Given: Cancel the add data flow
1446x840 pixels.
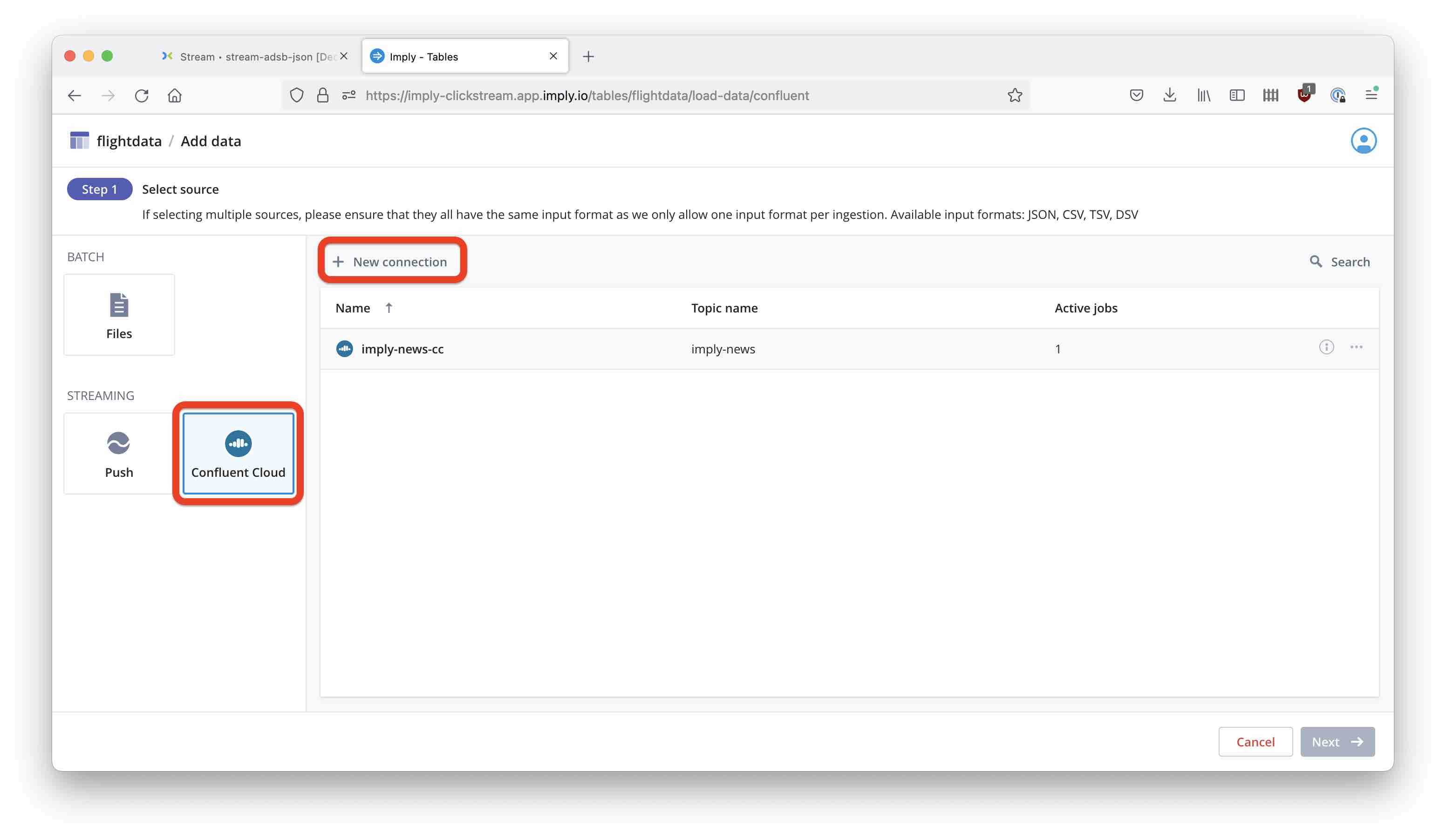Looking at the screenshot, I should tap(1255, 741).
